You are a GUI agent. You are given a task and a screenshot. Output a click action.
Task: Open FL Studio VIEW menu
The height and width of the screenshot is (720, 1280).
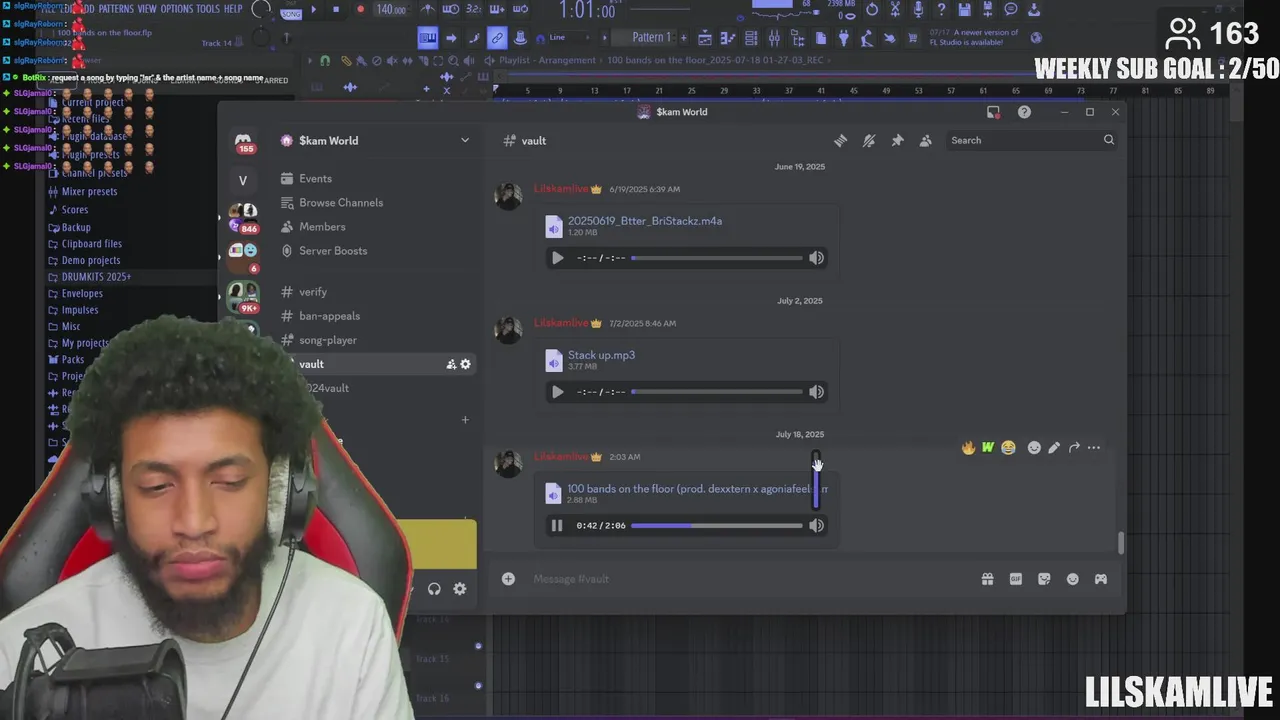pyautogui.click(x=147, y=9)
